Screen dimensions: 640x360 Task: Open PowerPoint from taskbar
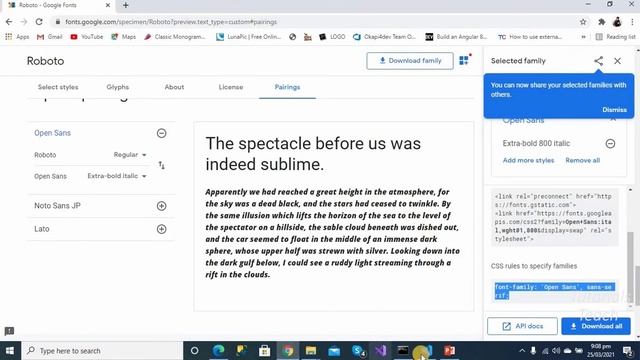pos(449,351)
